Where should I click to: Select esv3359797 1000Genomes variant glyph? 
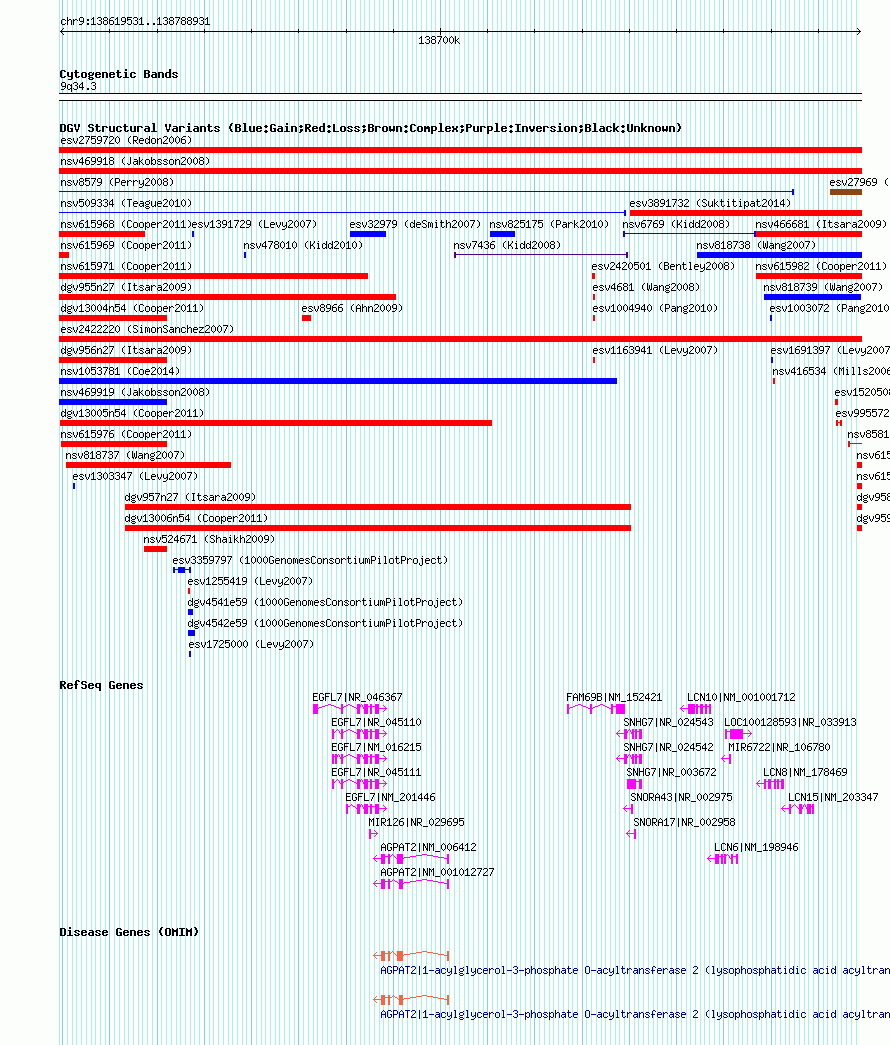point(182,570)
